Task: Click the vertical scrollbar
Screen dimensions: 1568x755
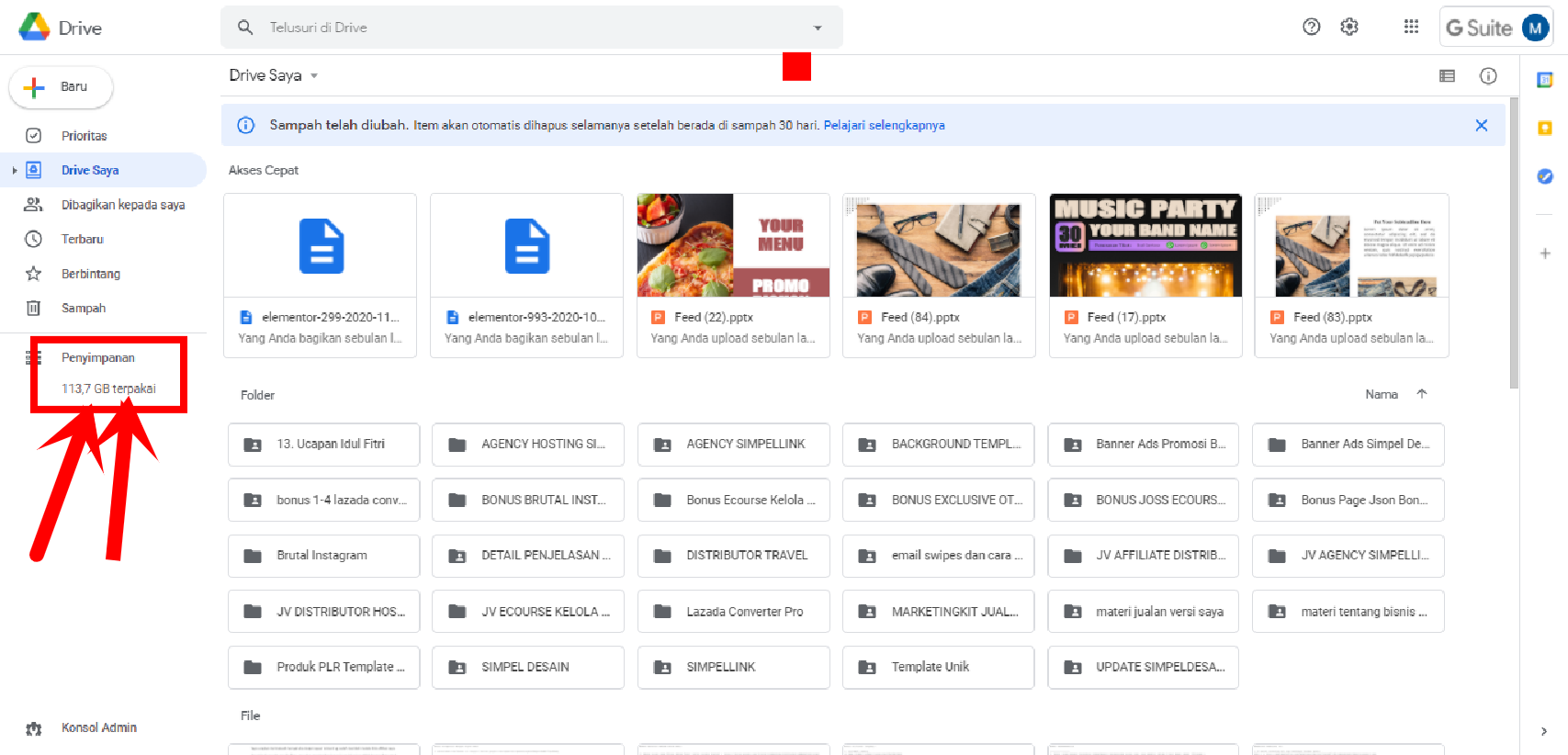Action: pyautogui.click(x=1513, y=243)
